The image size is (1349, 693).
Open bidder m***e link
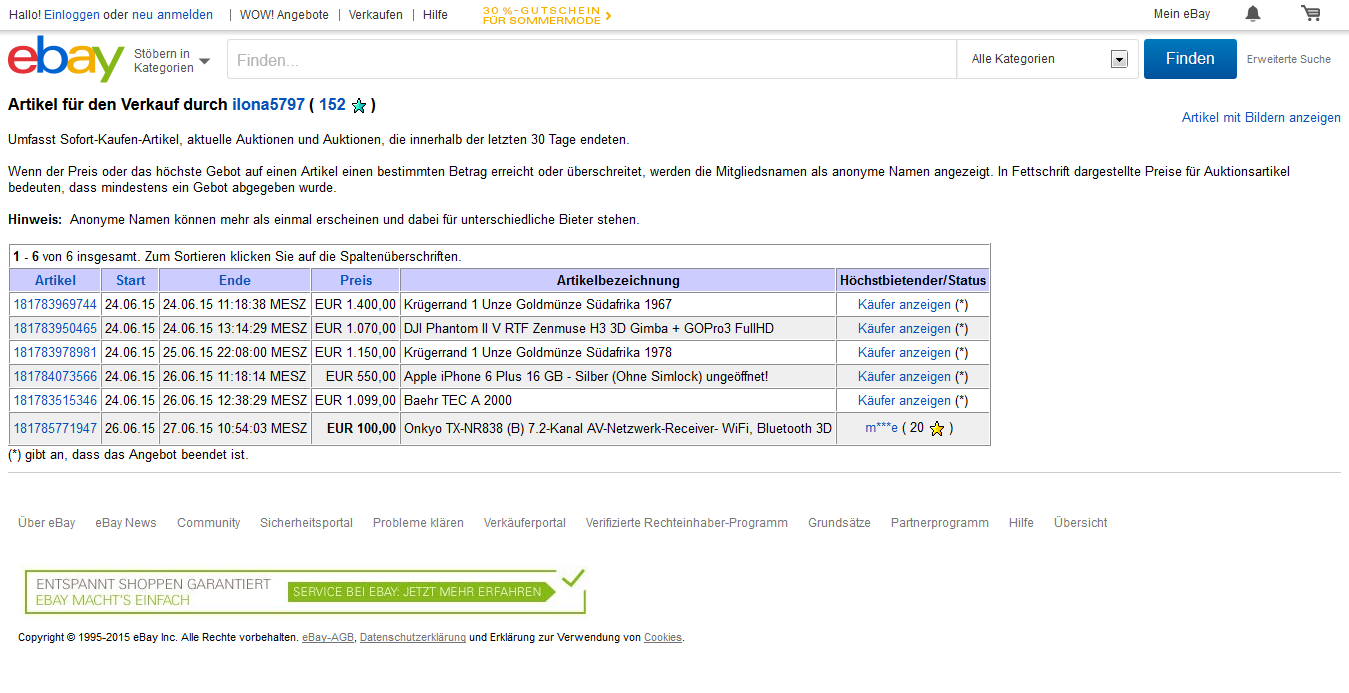882,429
